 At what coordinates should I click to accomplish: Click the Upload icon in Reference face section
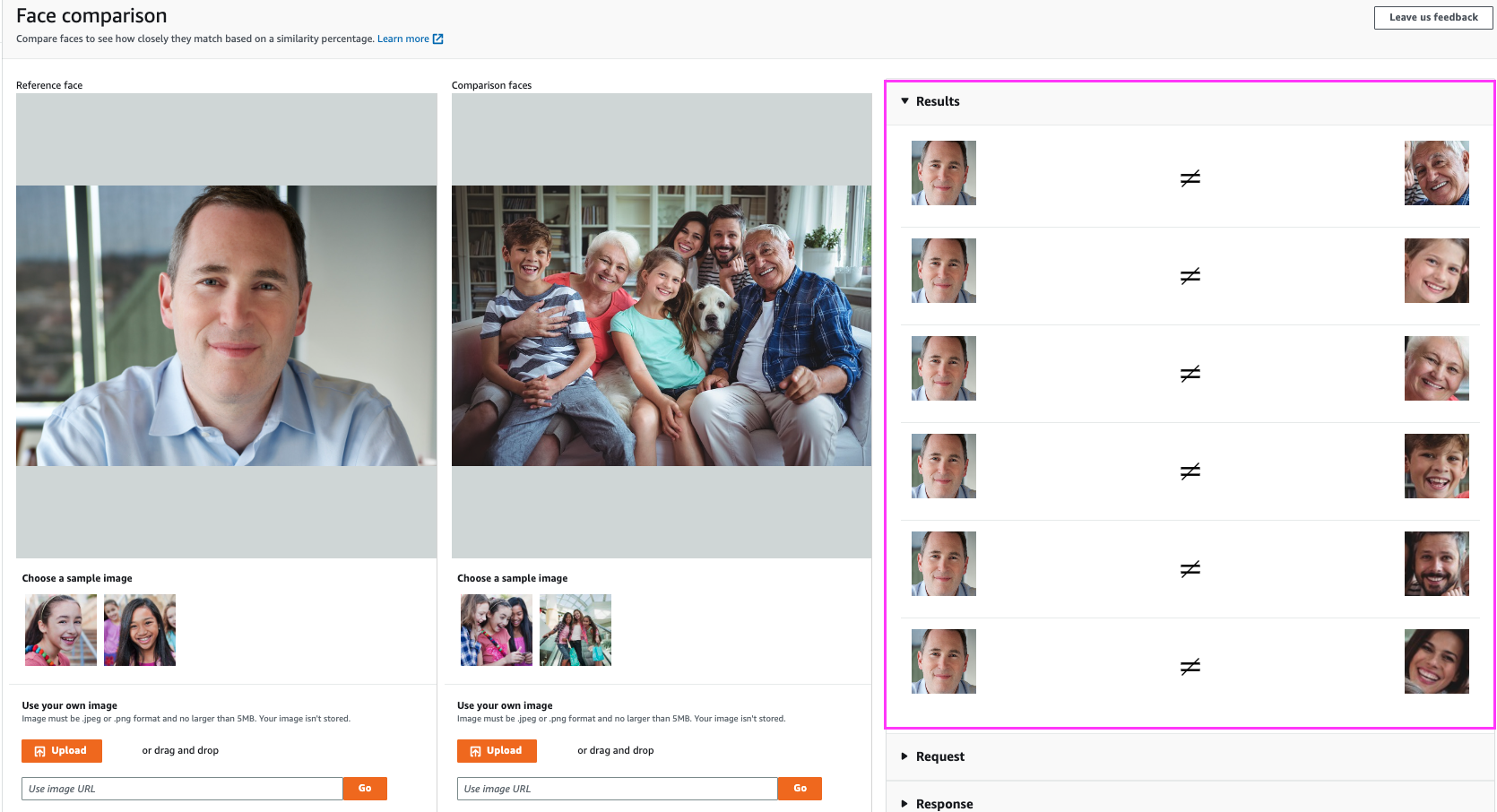pyautogui.click(x=38, y=750)
